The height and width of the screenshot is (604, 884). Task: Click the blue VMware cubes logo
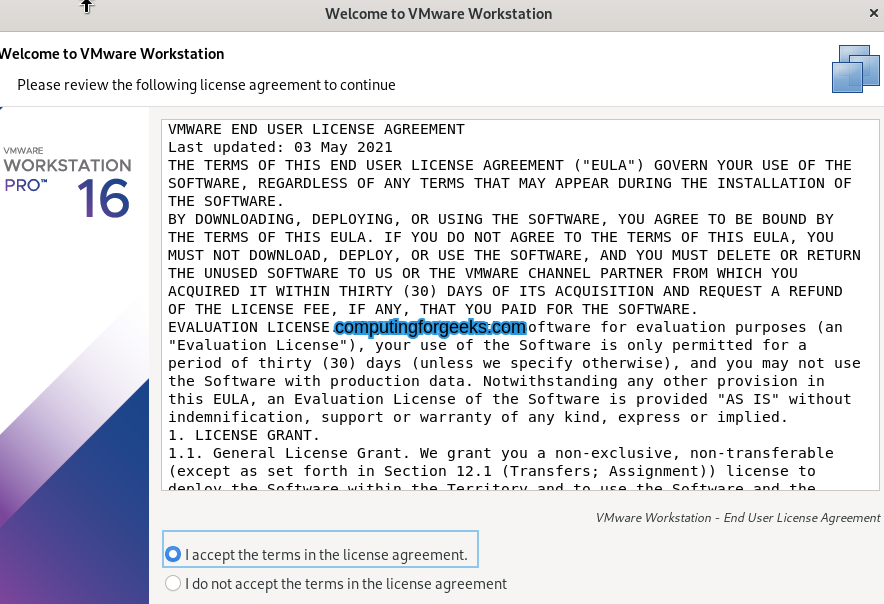pyautogui.click(x=855, y=68)
